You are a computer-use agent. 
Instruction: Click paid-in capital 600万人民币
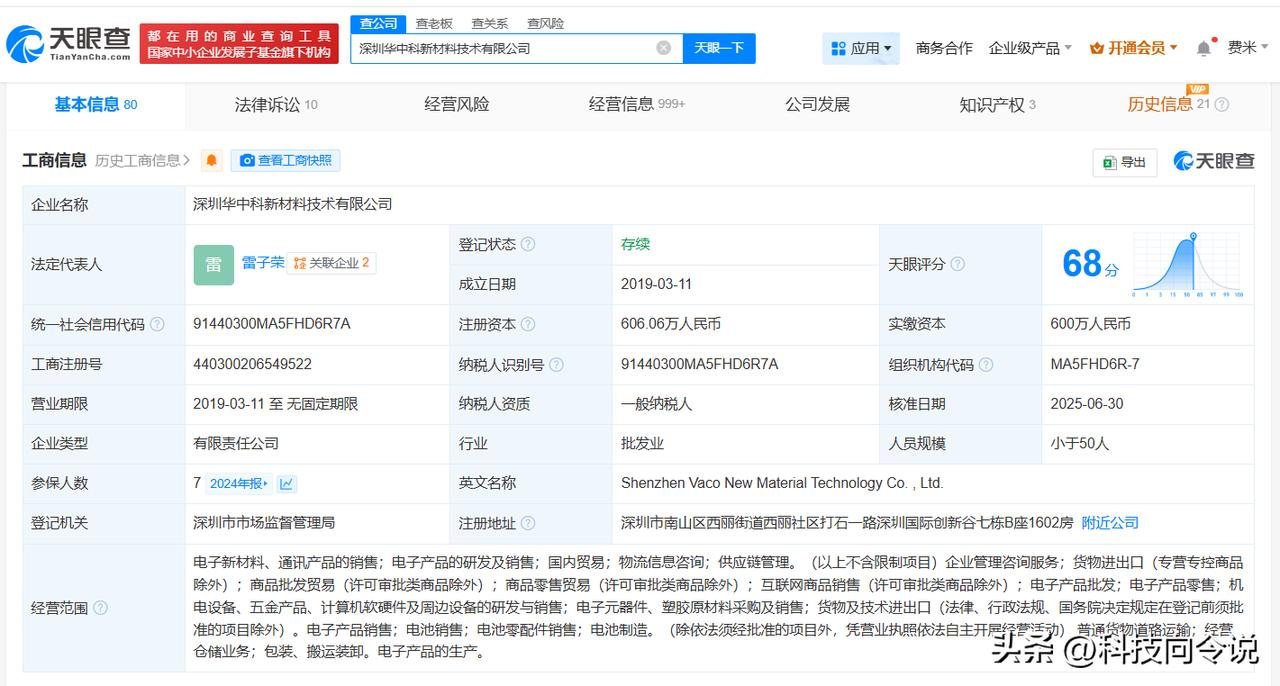(x=1091, y=324)
